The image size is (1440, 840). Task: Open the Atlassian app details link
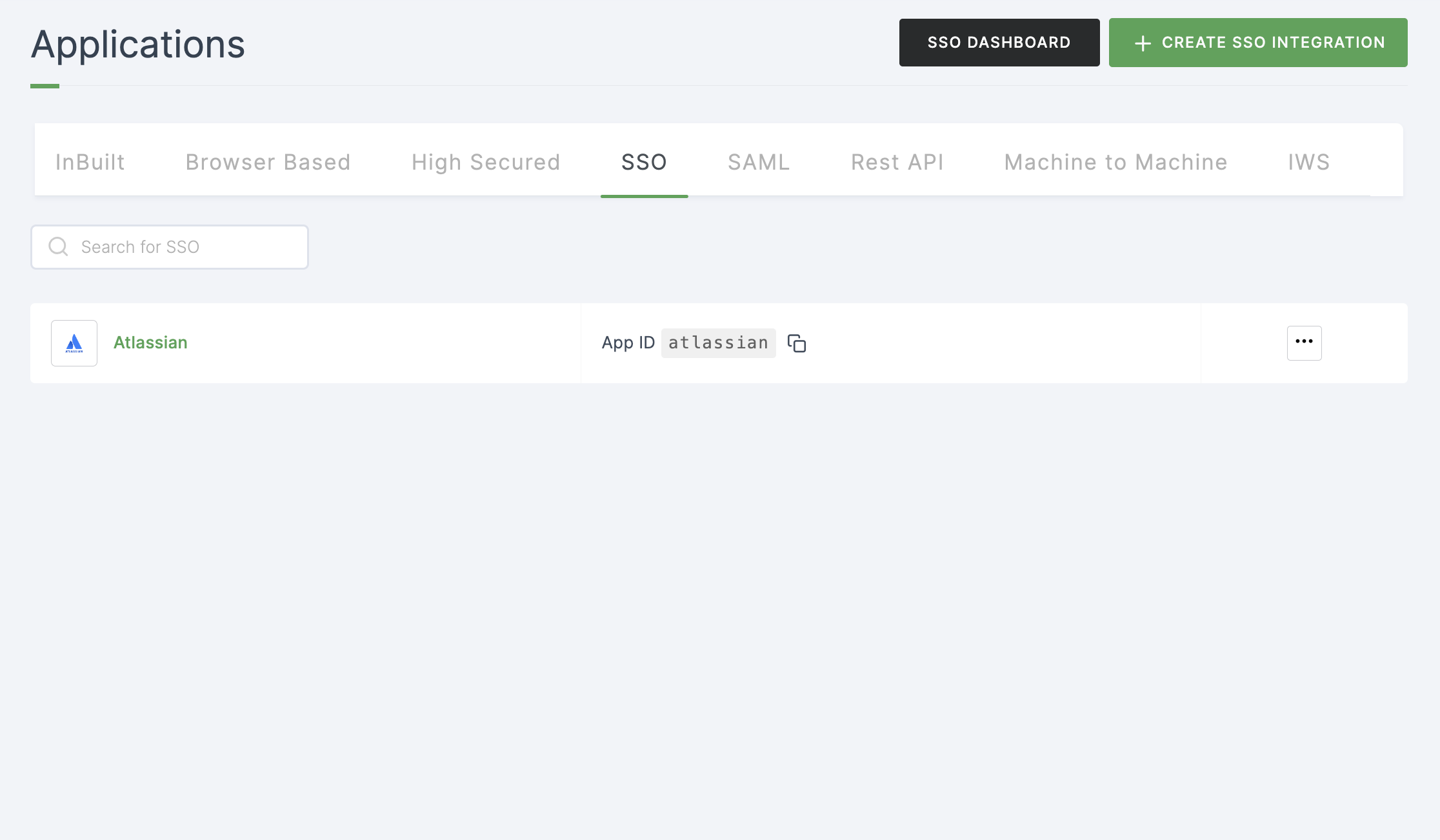(x=150, y=342)
